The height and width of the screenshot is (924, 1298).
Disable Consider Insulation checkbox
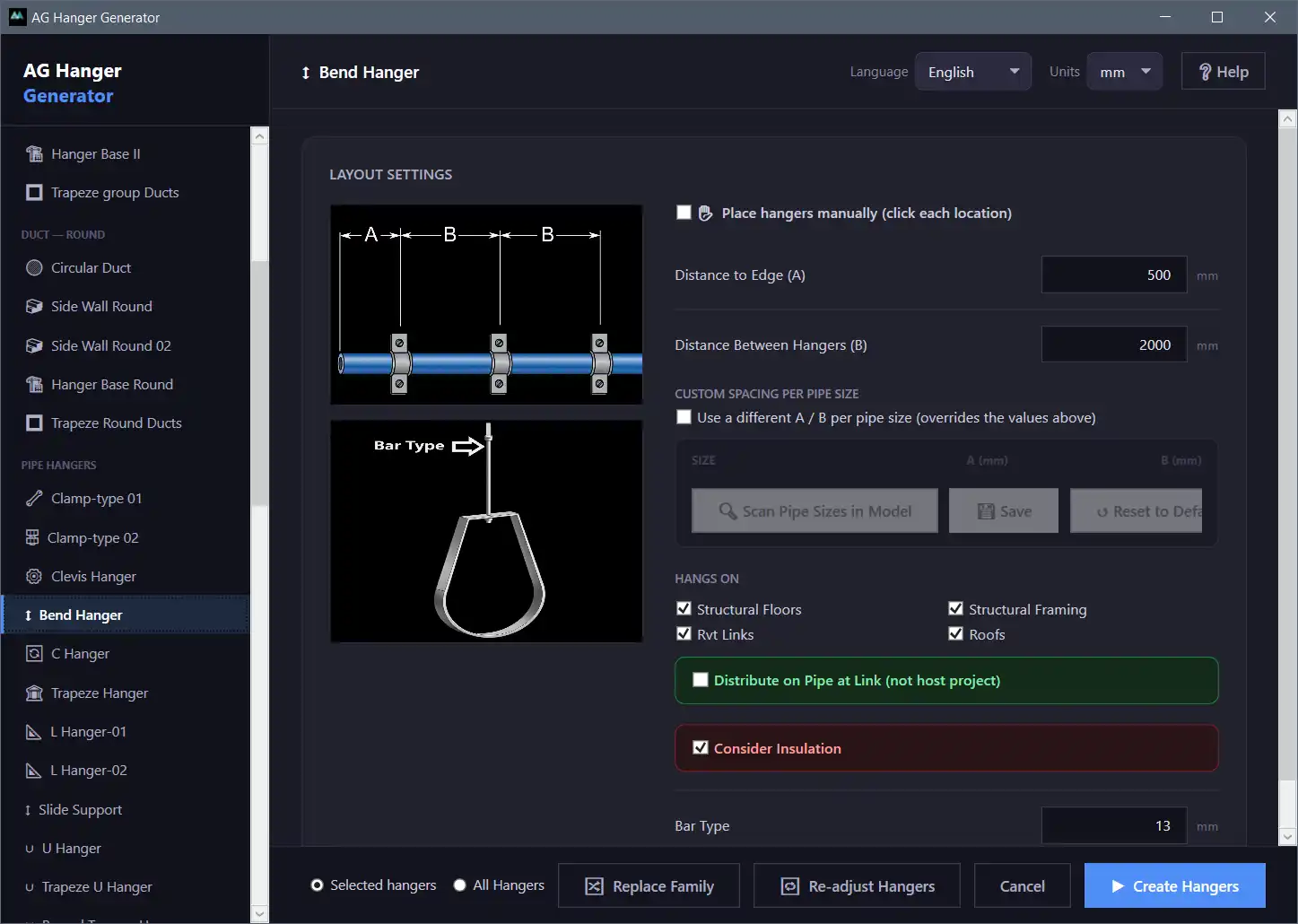click(701, 747)
